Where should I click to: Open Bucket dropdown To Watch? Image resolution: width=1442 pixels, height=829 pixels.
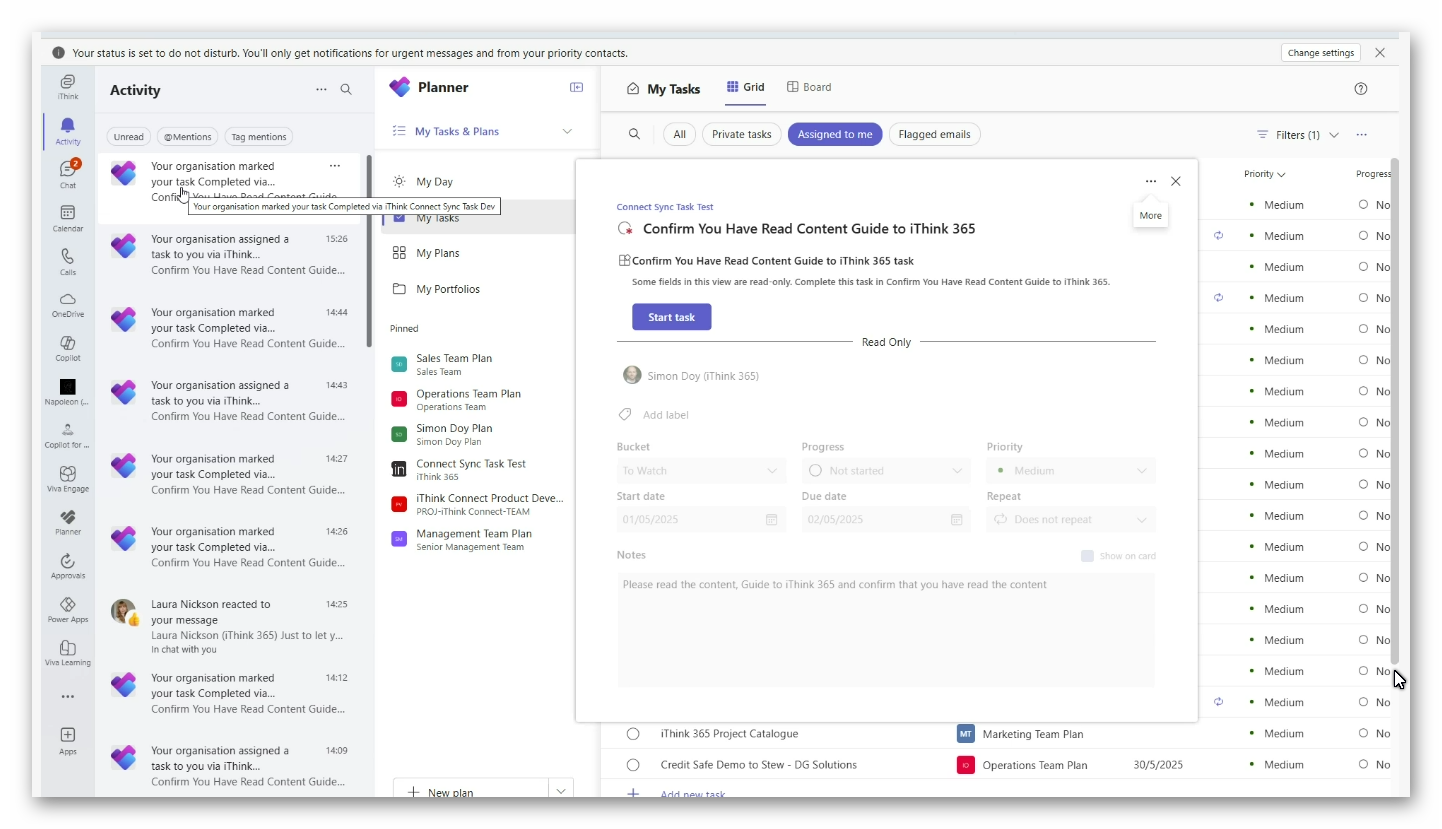701,471
